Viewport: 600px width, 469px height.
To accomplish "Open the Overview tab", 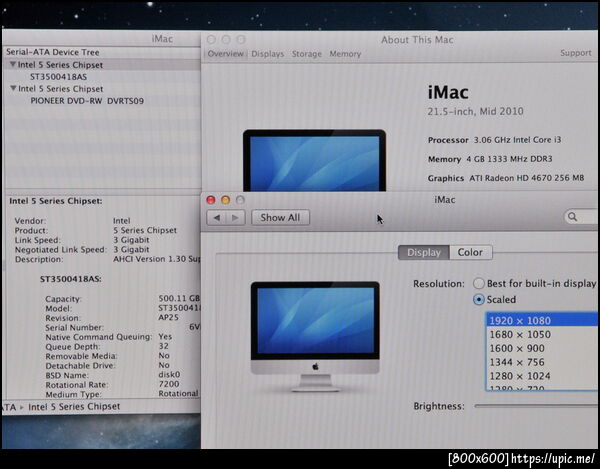I will pos(225,54).
